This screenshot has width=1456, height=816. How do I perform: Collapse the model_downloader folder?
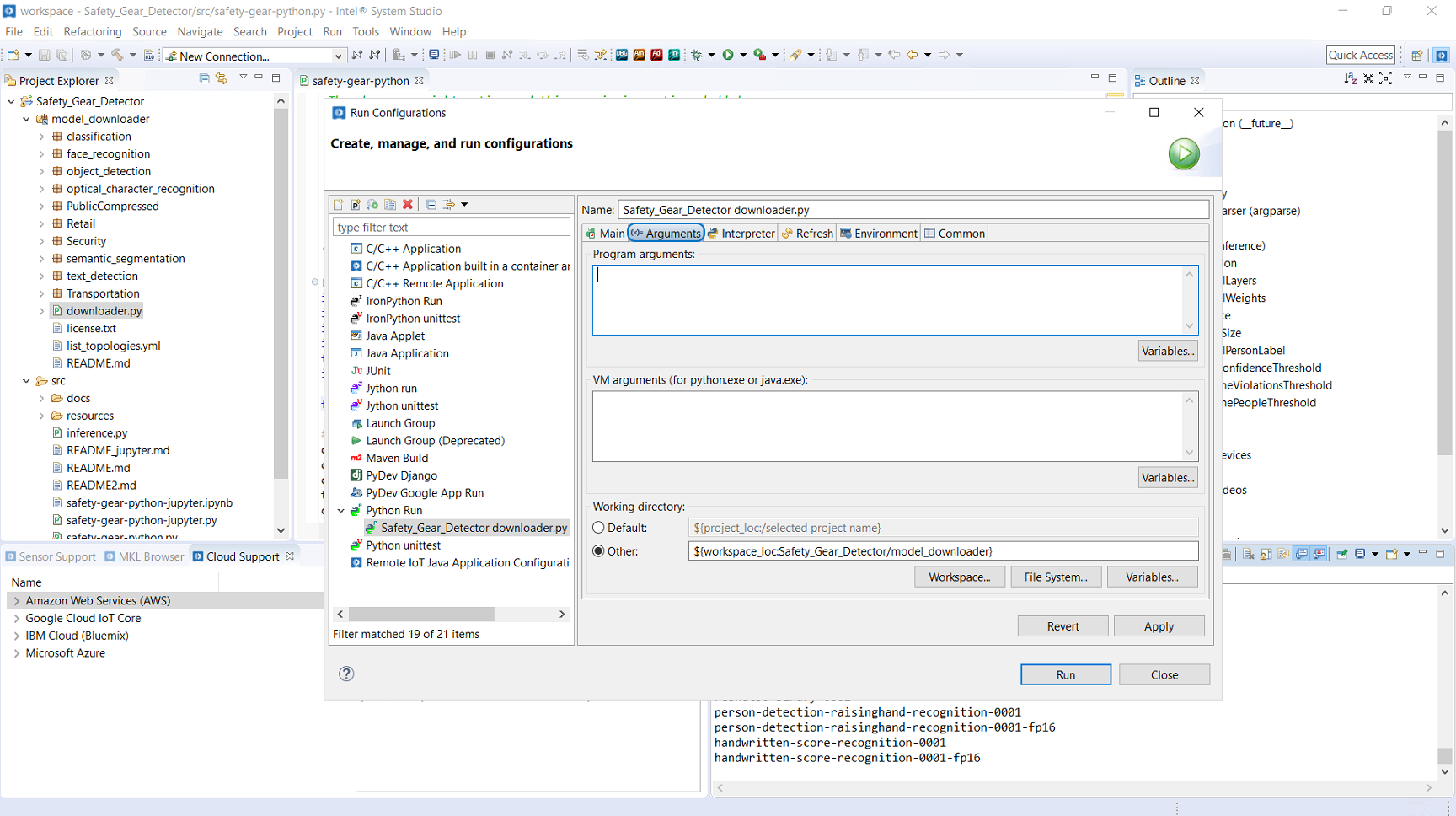26,119
